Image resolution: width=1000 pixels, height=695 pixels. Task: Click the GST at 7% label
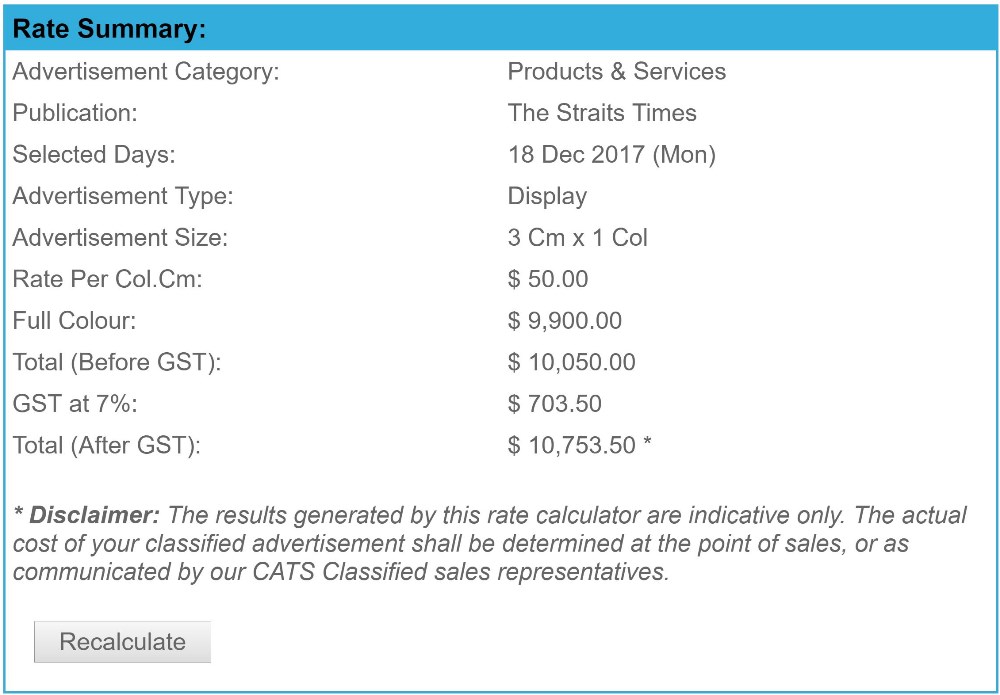(x=75, y=404)
